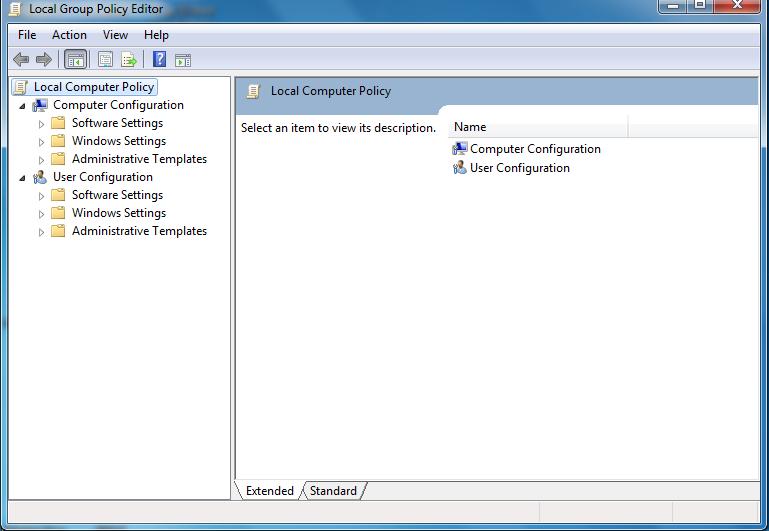The width and height of the screenshot is (769, 531).
Task: Open the Properties toolbar icon
Action: [x=105, y=60]
